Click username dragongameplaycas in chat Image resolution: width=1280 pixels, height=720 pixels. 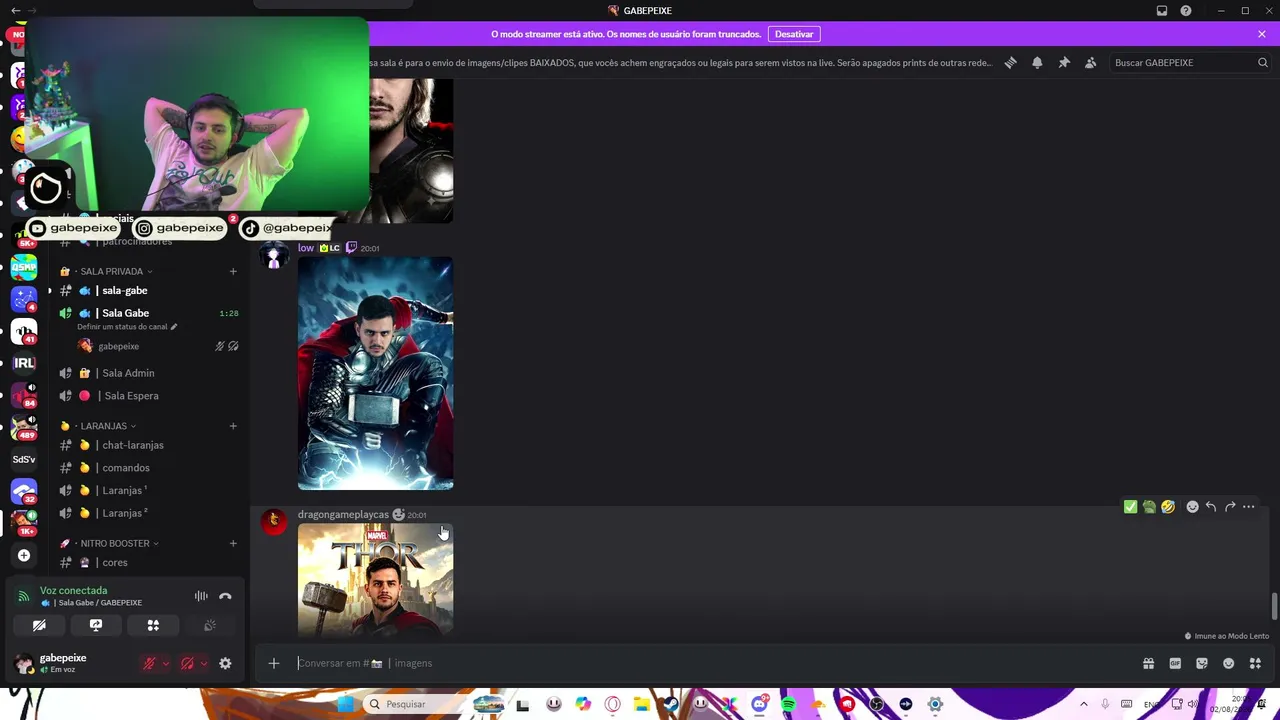click(x=343, y=515)
